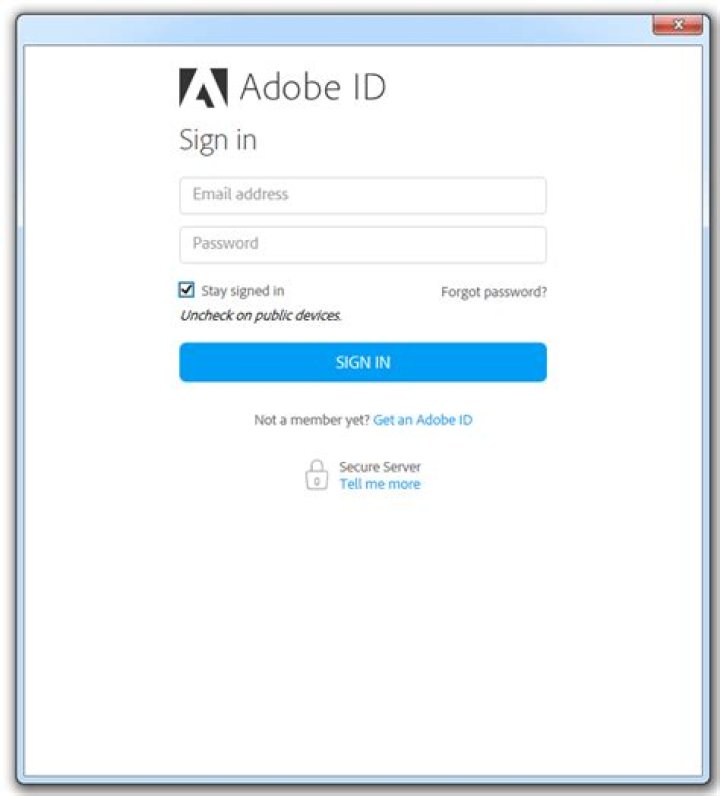Viewport: 720px width, 796px height.
Task: Click into the Password field
Action: [363, 244]
